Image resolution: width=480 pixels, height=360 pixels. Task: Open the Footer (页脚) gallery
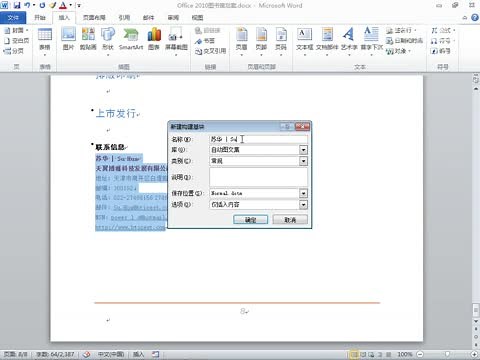tap(261, 41)
